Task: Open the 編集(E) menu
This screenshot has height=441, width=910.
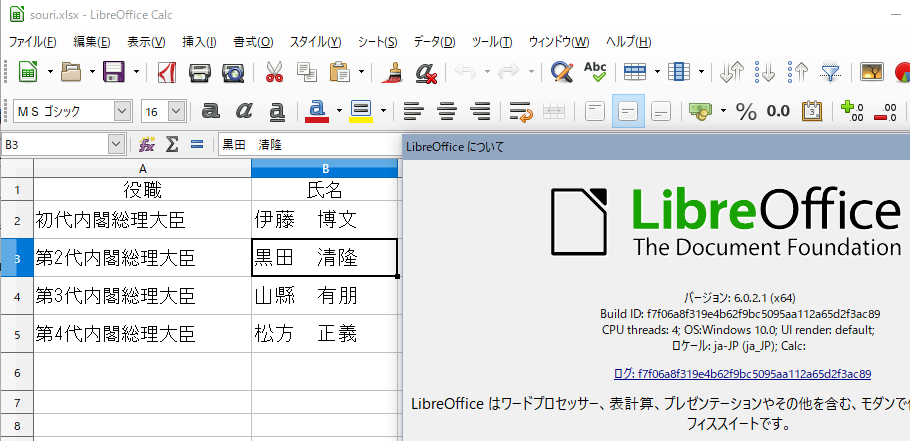Action: point(92,42)
